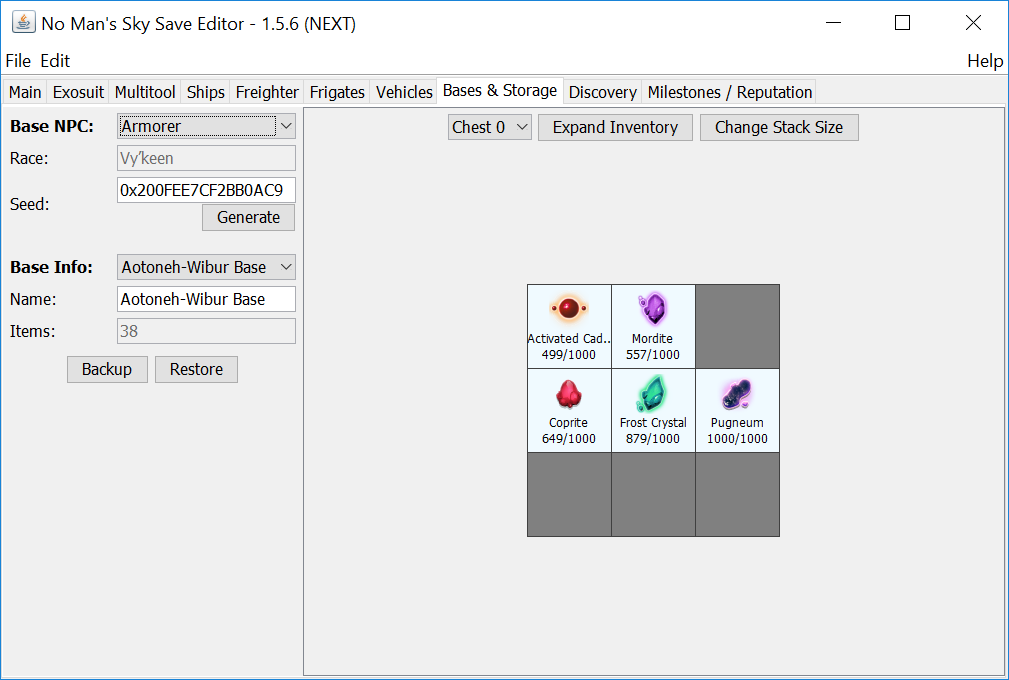Switch to the Freighter tab

pos(267,92)
